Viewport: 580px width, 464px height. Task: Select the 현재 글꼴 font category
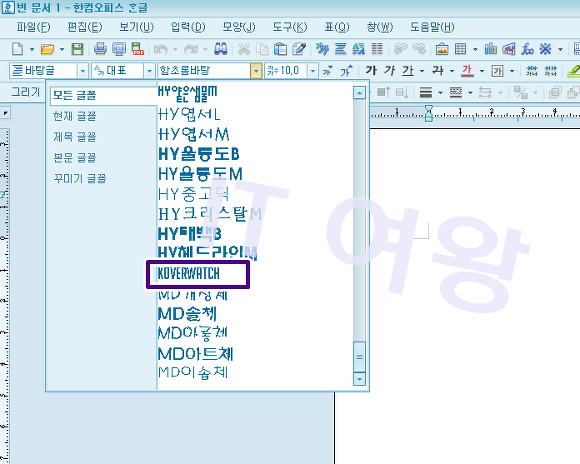point(75,116)
